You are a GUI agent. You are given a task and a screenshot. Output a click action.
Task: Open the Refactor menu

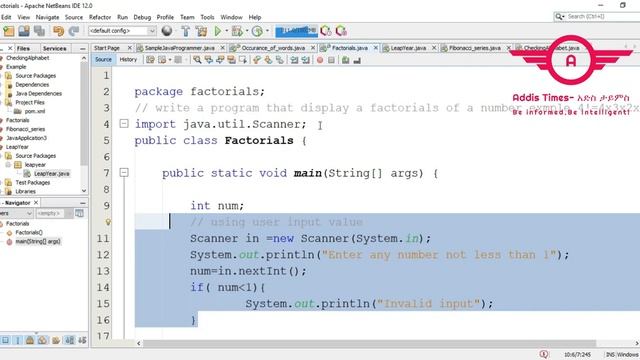tap(100, 17)
